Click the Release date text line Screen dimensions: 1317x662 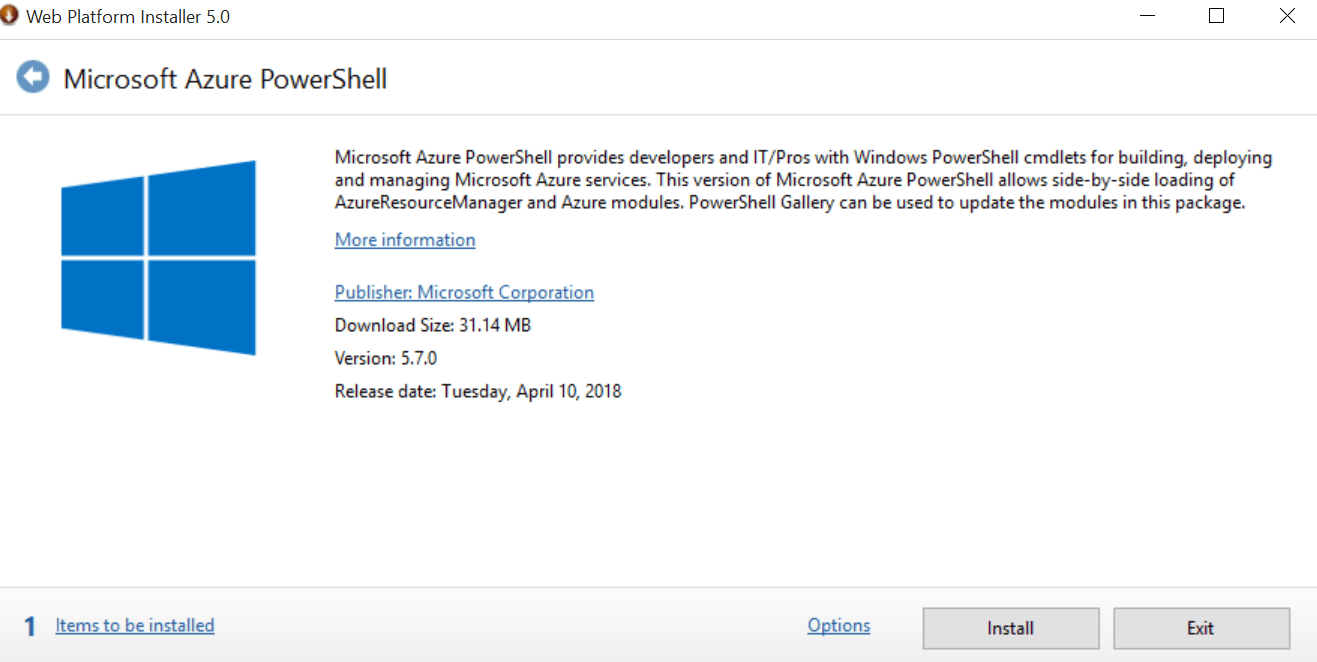tap(478, 391)
